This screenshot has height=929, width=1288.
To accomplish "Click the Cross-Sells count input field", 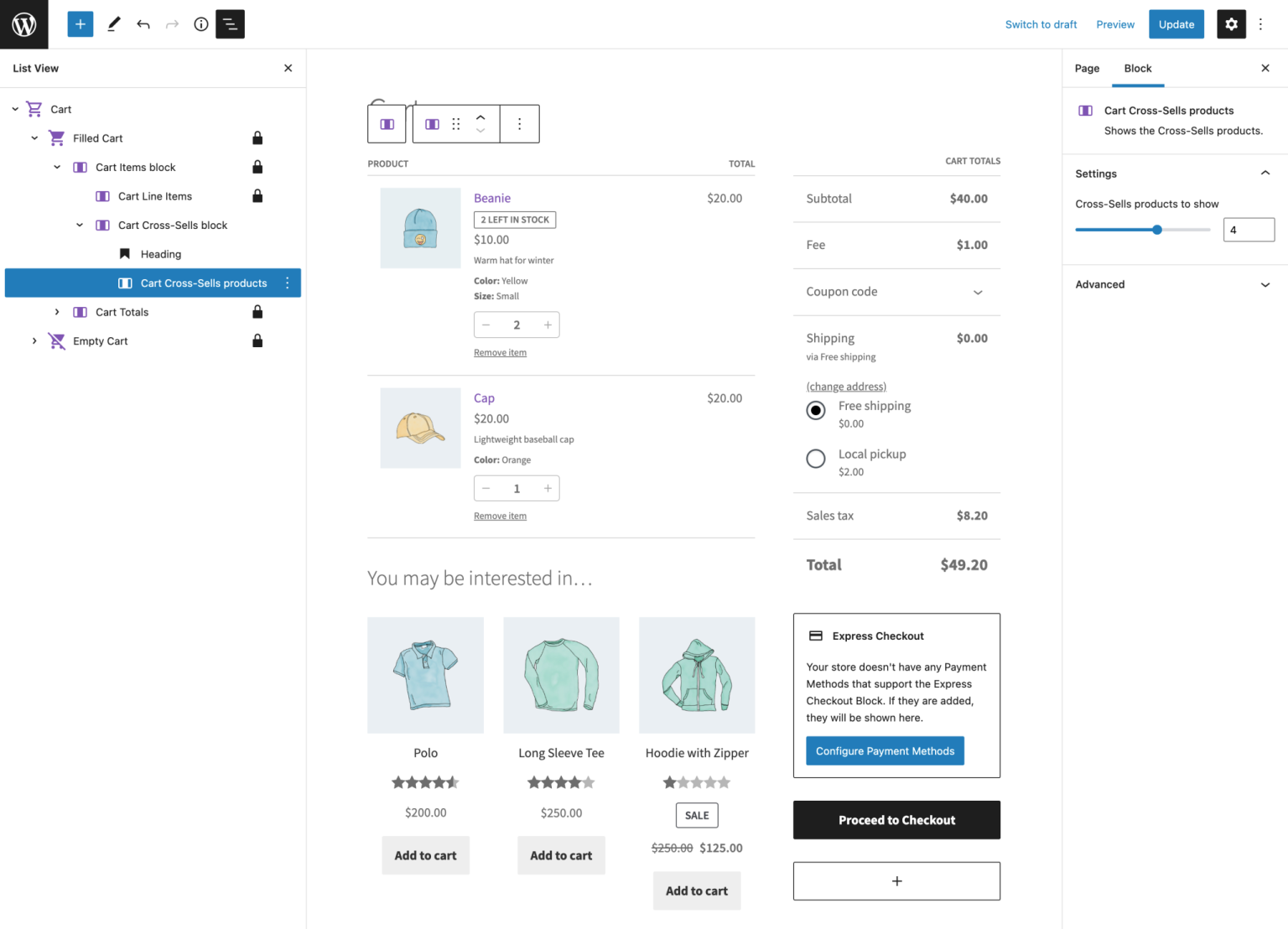I will point(1249,229).
